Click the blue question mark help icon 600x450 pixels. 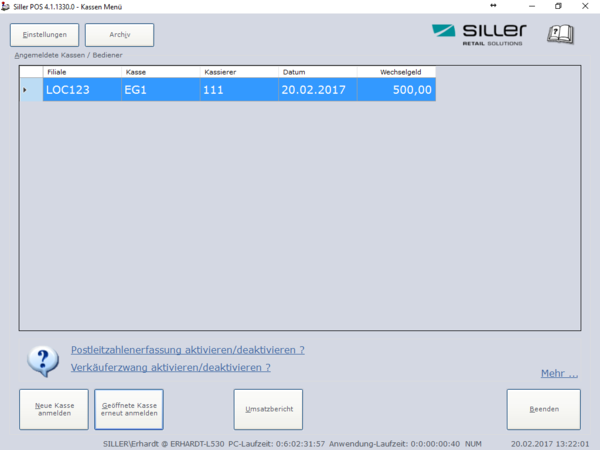(42, 359)
